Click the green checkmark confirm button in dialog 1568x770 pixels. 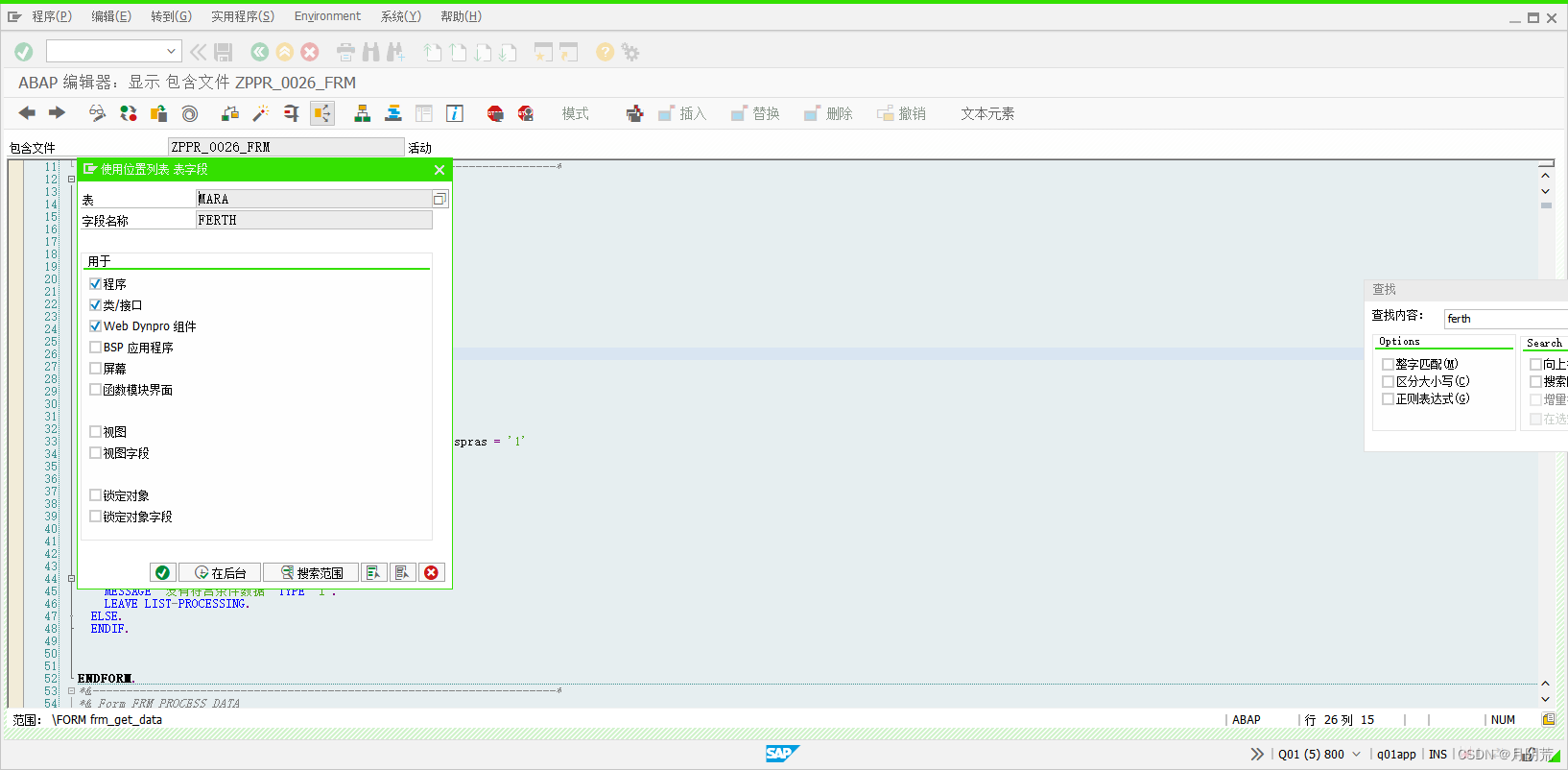pos(162,572)
